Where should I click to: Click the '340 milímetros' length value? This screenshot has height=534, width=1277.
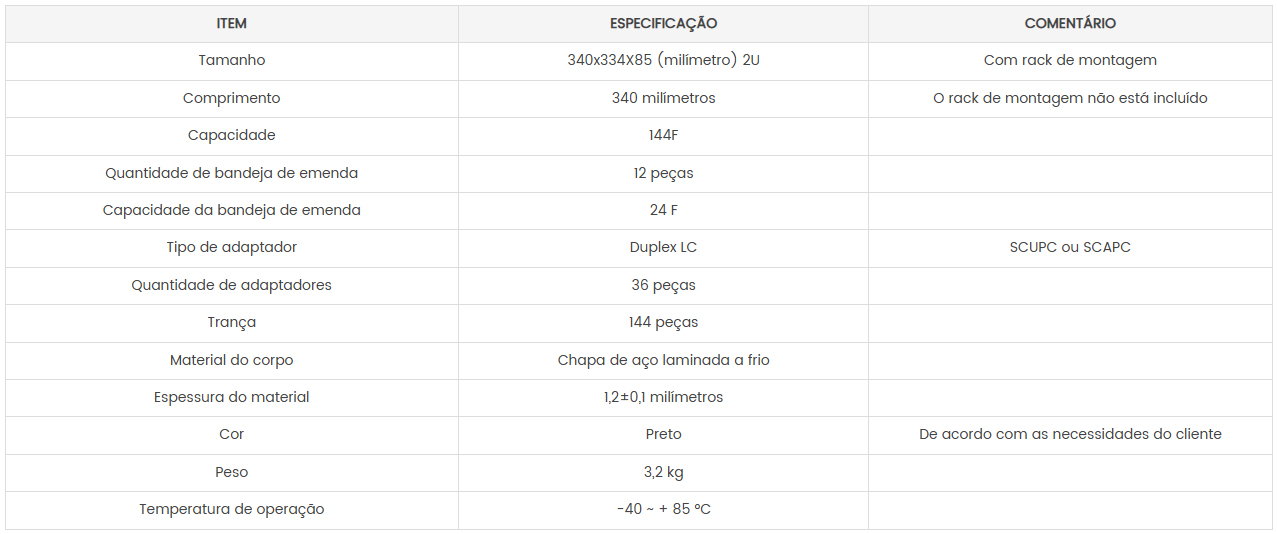(663, 98)
